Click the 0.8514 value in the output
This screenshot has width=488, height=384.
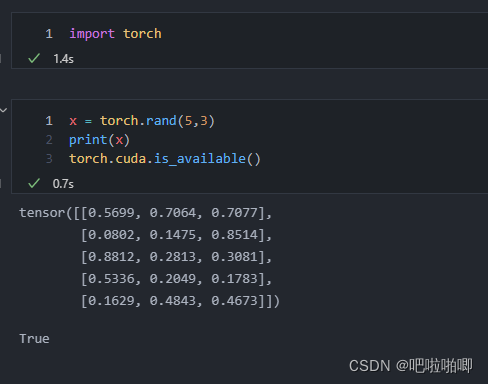click(x=235, y=235)
